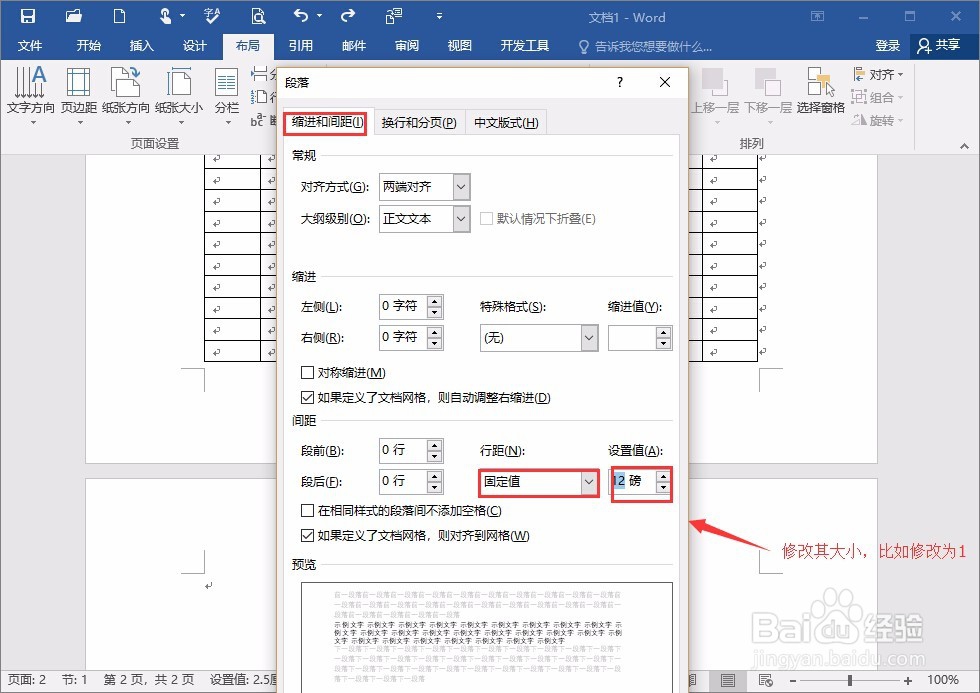Save the document via Quick Access toolbar
This screenshot has height=693, width=980.
(x=27, y=15)
